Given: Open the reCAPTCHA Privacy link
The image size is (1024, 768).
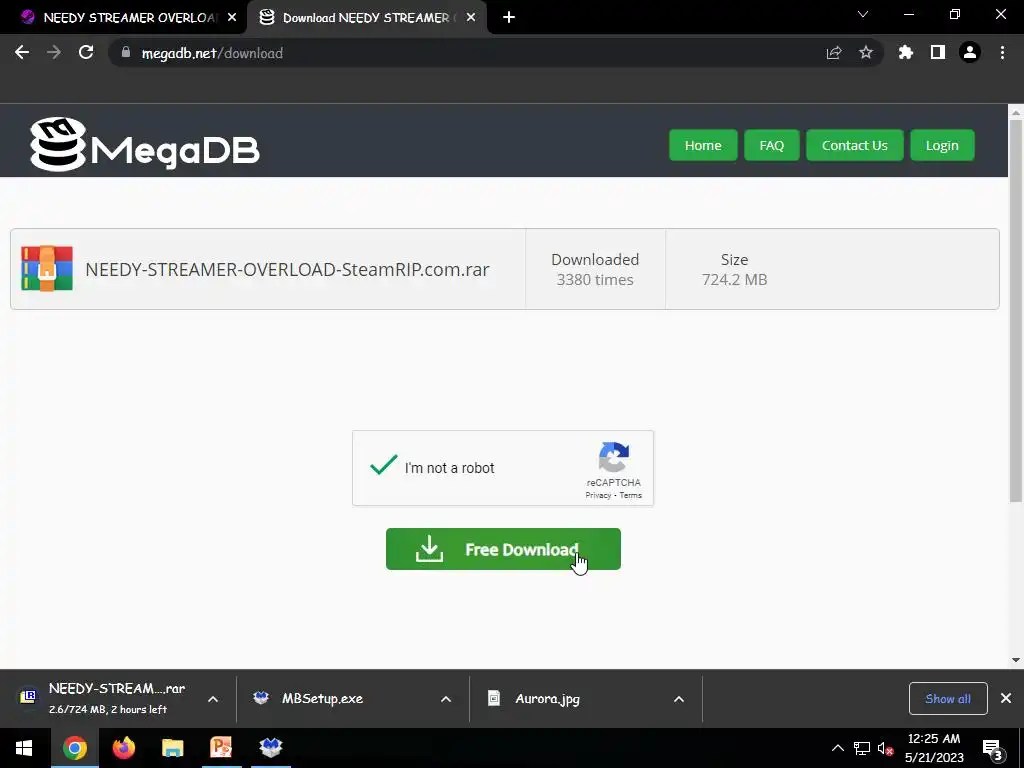Looking at the screenshot, I should 598,495.
